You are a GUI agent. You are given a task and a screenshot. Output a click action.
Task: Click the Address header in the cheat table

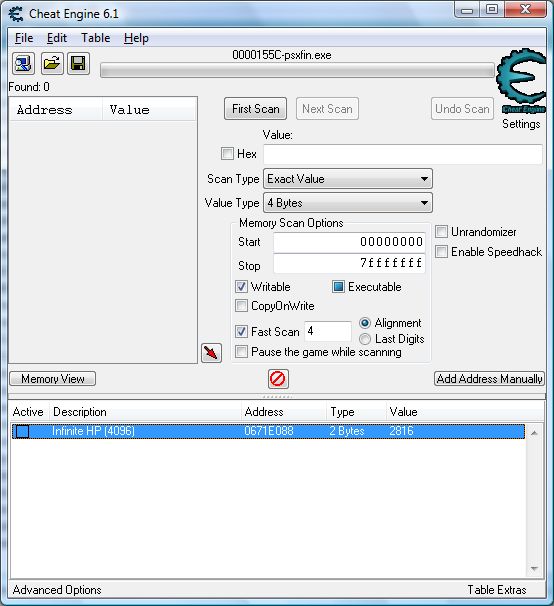point(284,412)
